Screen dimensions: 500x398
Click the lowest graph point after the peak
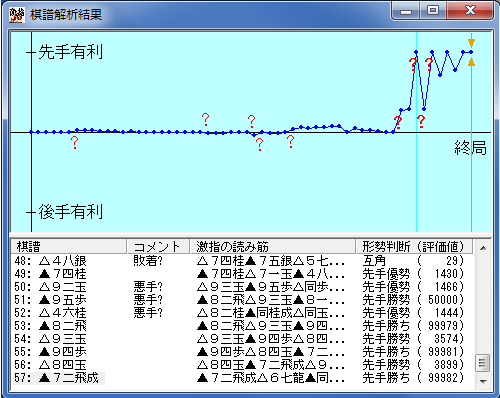pos(424,109)
